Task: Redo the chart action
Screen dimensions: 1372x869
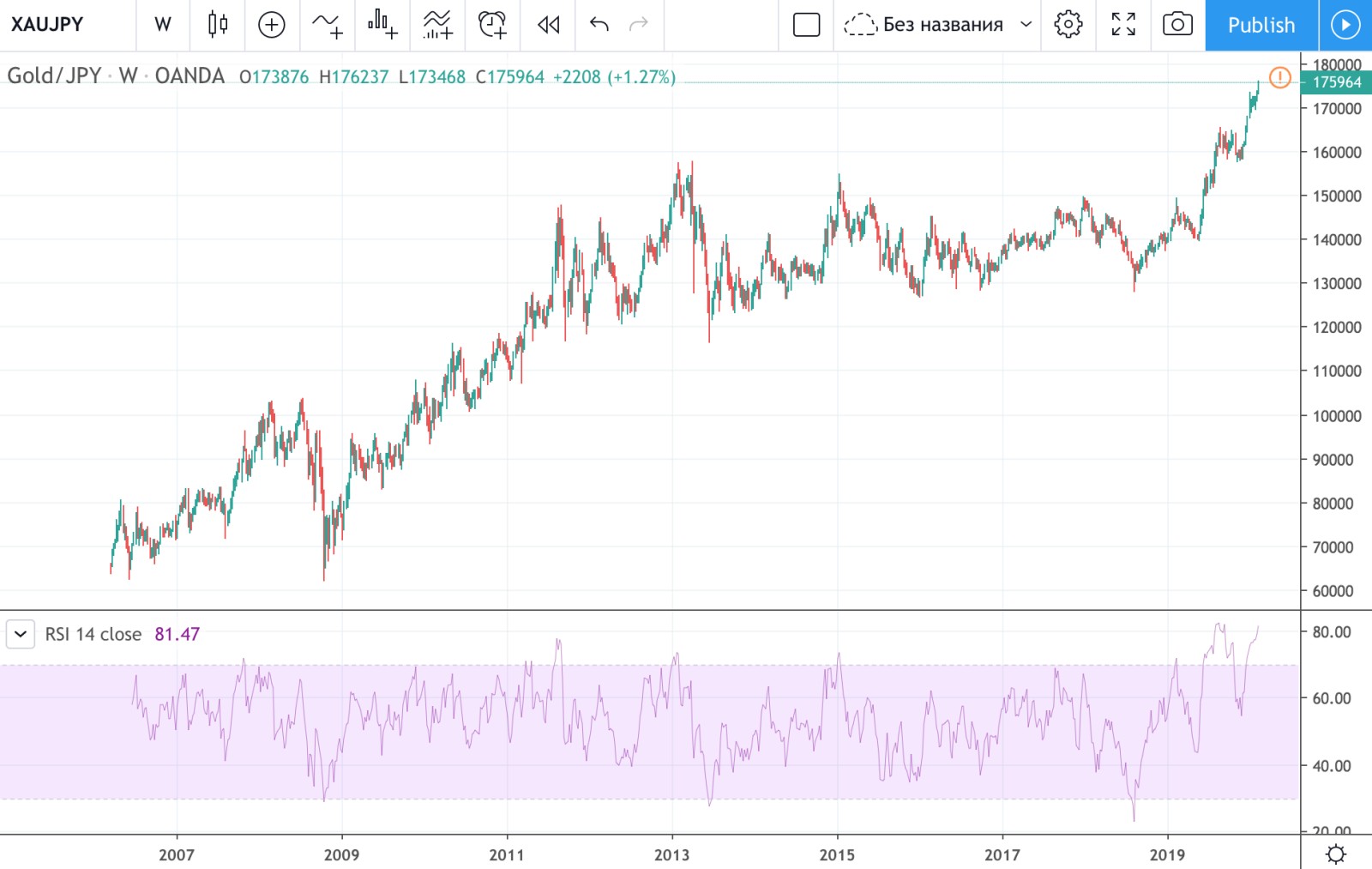Action: [x=639, y=25]
